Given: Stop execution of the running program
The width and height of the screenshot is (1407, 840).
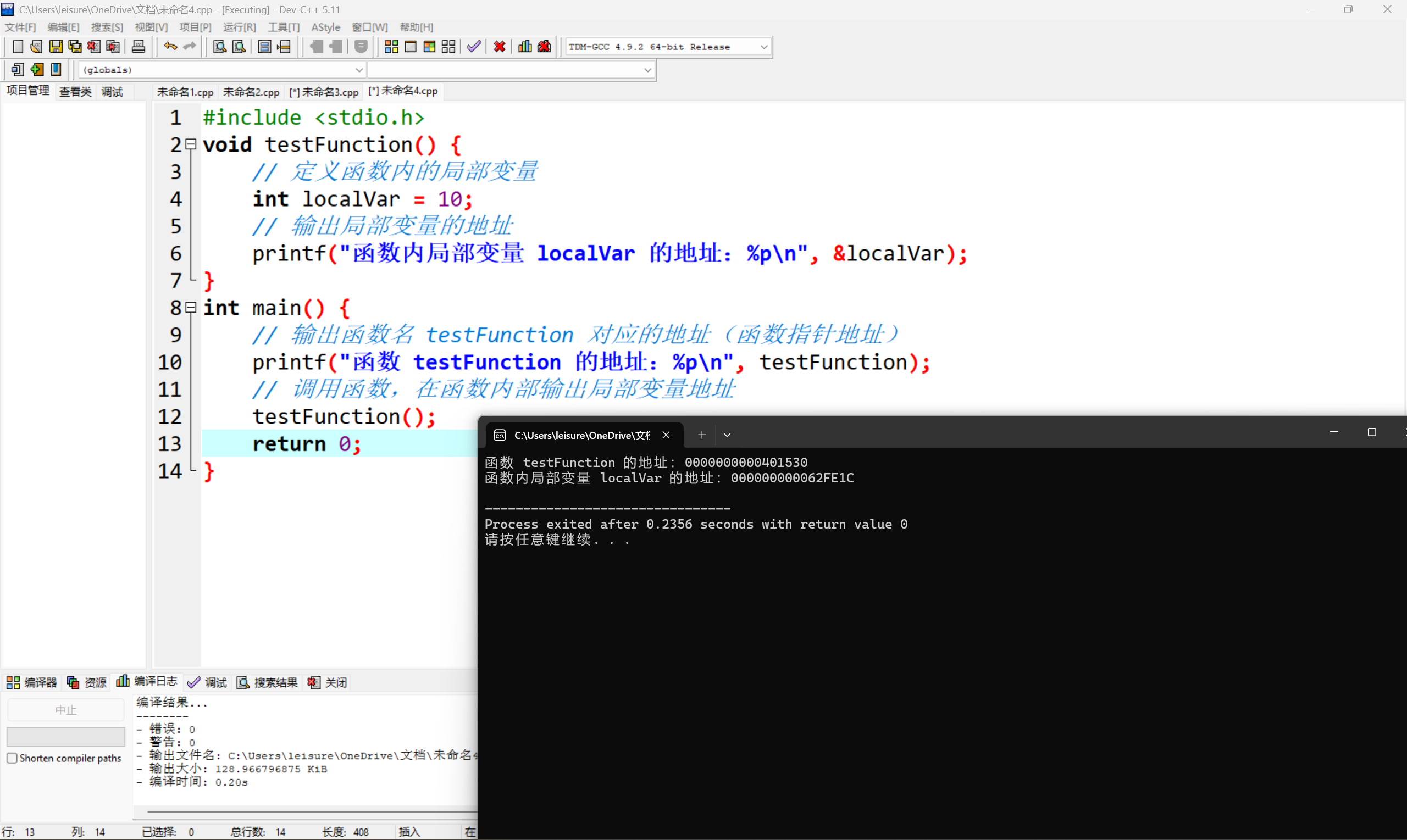Looking at the screenshot, I should pyautogui.click(x=499, y=46).
